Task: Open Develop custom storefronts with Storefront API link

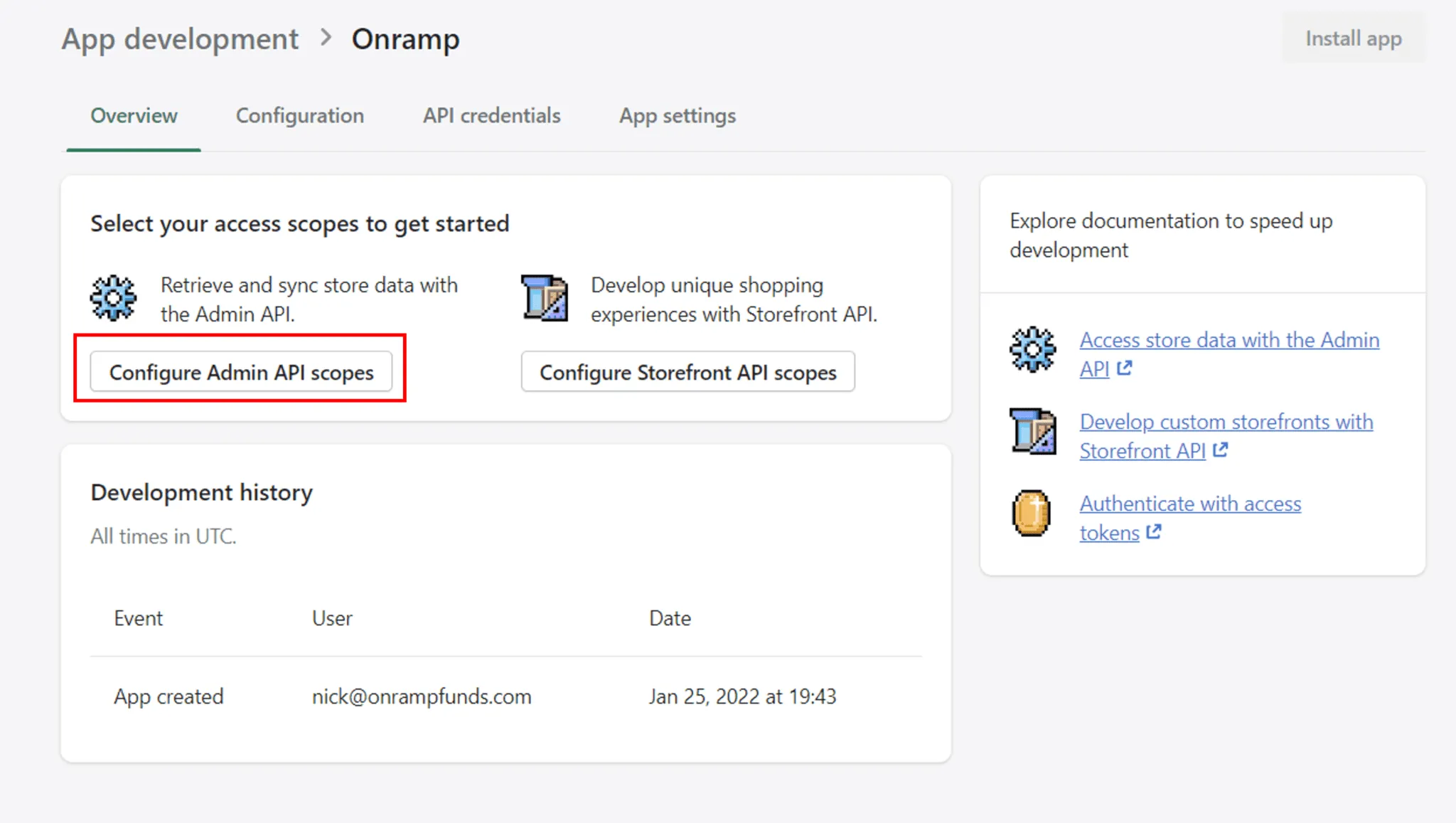Action: point(1226,436)
